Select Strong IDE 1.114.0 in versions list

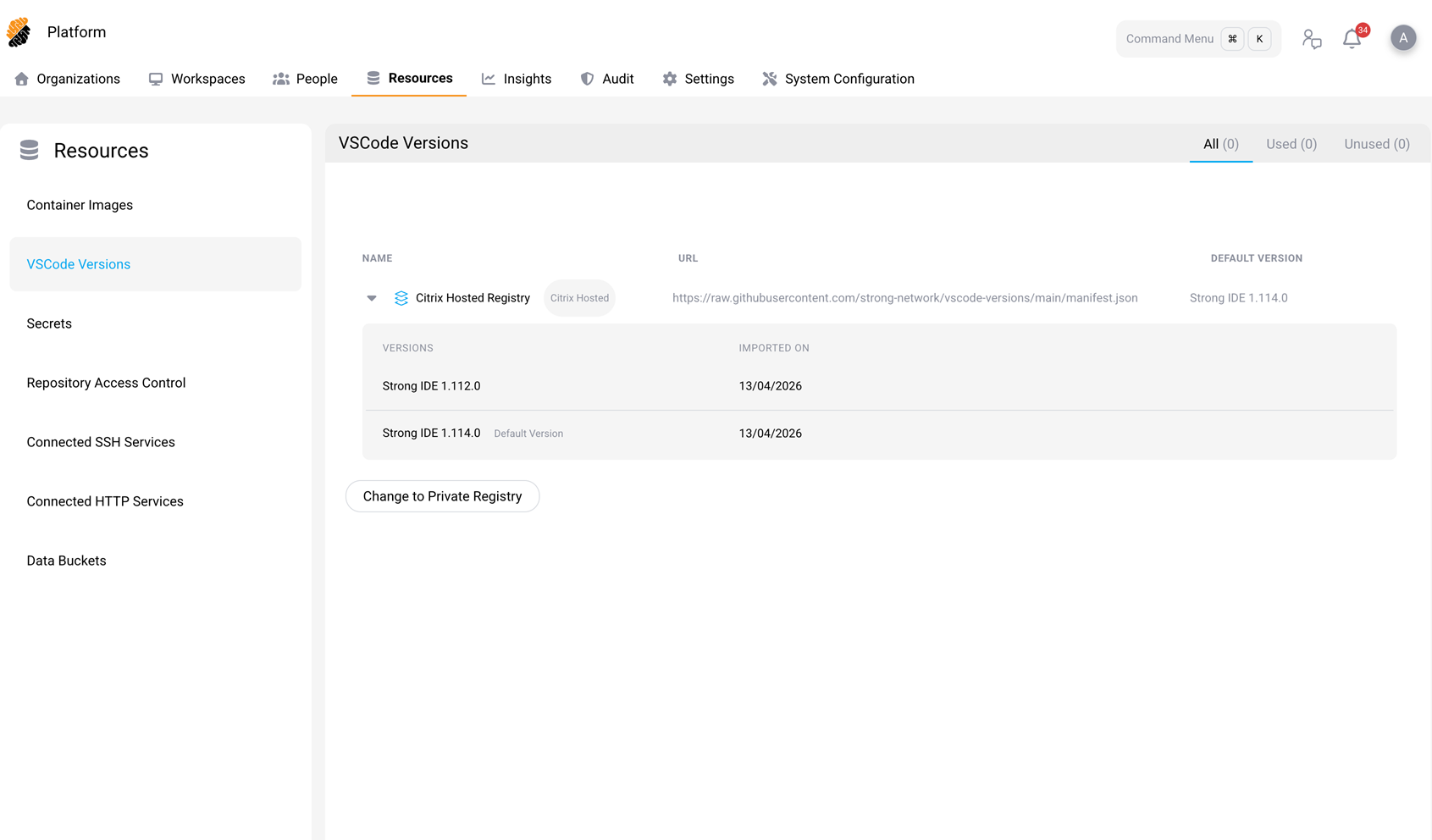coord(431,433)
